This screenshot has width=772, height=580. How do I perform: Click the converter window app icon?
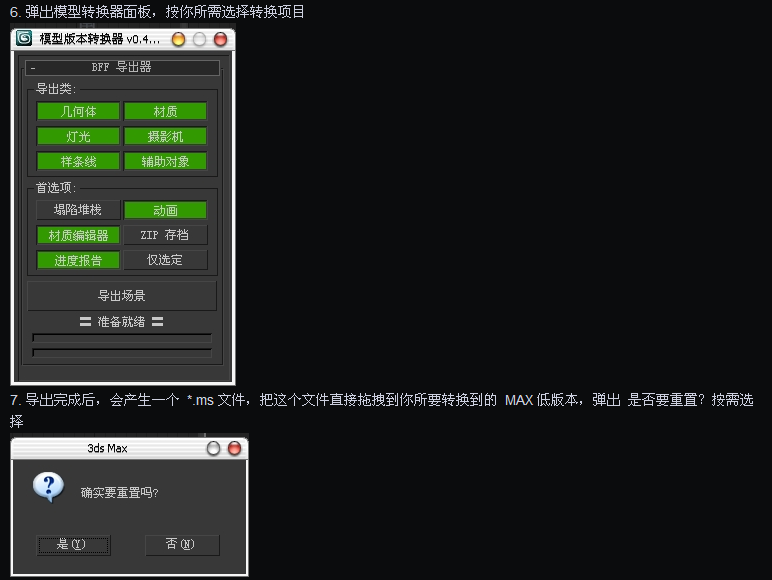tap(24, 38)
